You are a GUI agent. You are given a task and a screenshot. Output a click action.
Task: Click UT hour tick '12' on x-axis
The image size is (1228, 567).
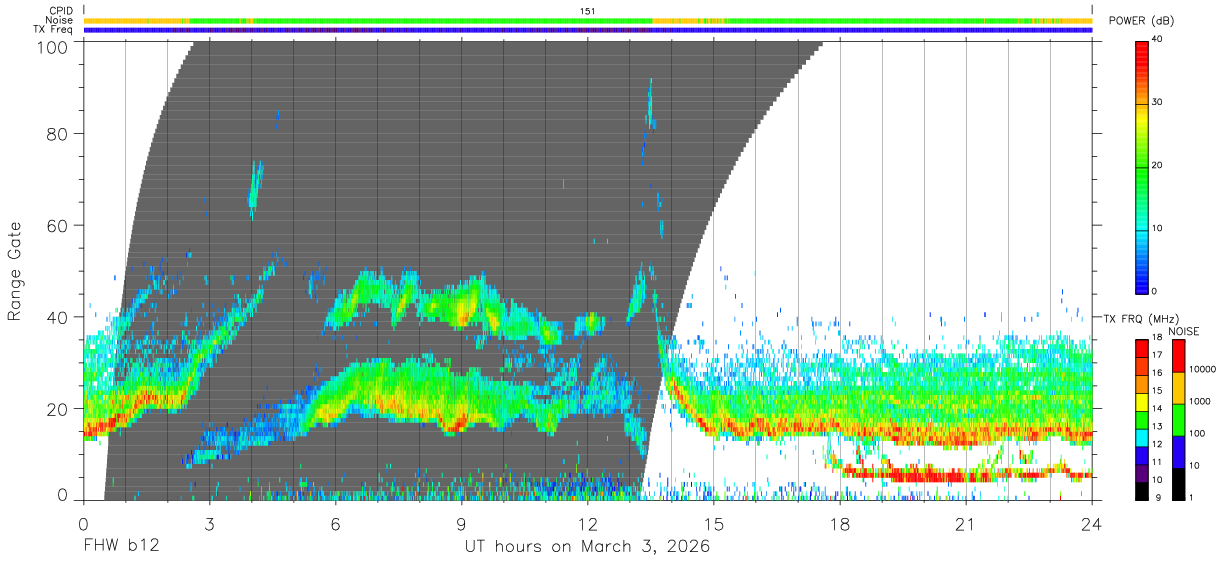(588, 523)
